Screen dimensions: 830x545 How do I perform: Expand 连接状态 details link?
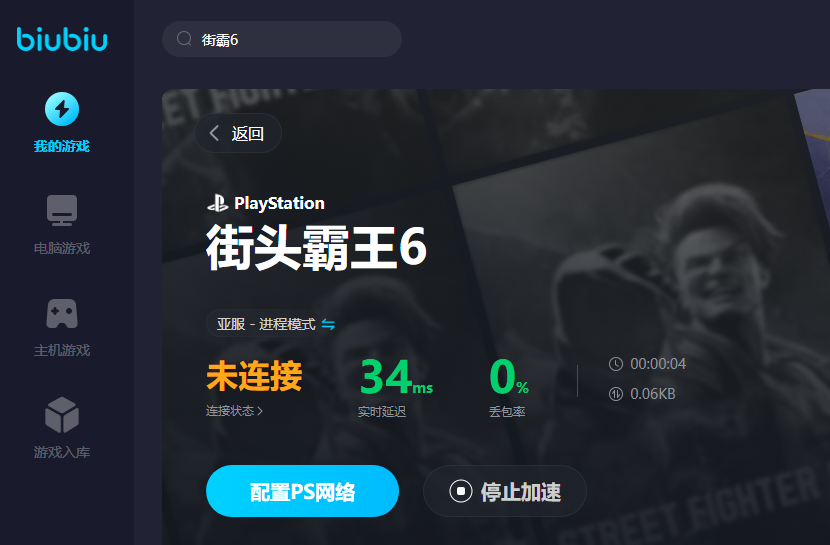click(x=234, y=411)
